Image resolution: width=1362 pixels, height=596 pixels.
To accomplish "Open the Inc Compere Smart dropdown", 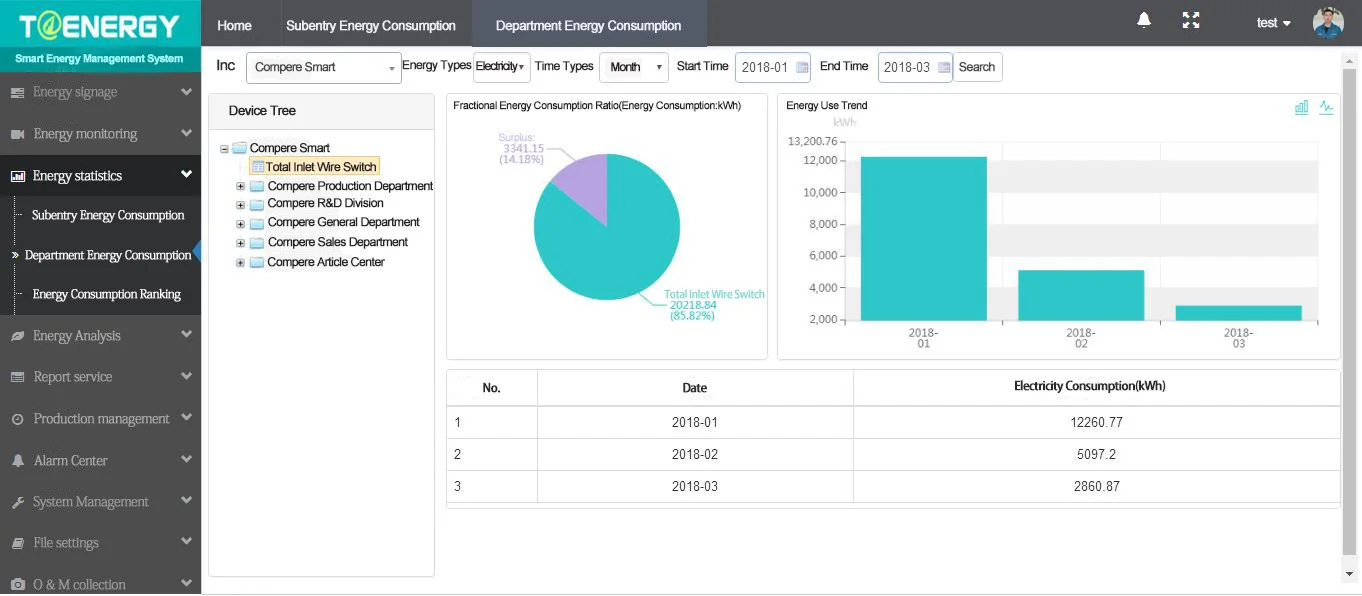I will (323, 67).
